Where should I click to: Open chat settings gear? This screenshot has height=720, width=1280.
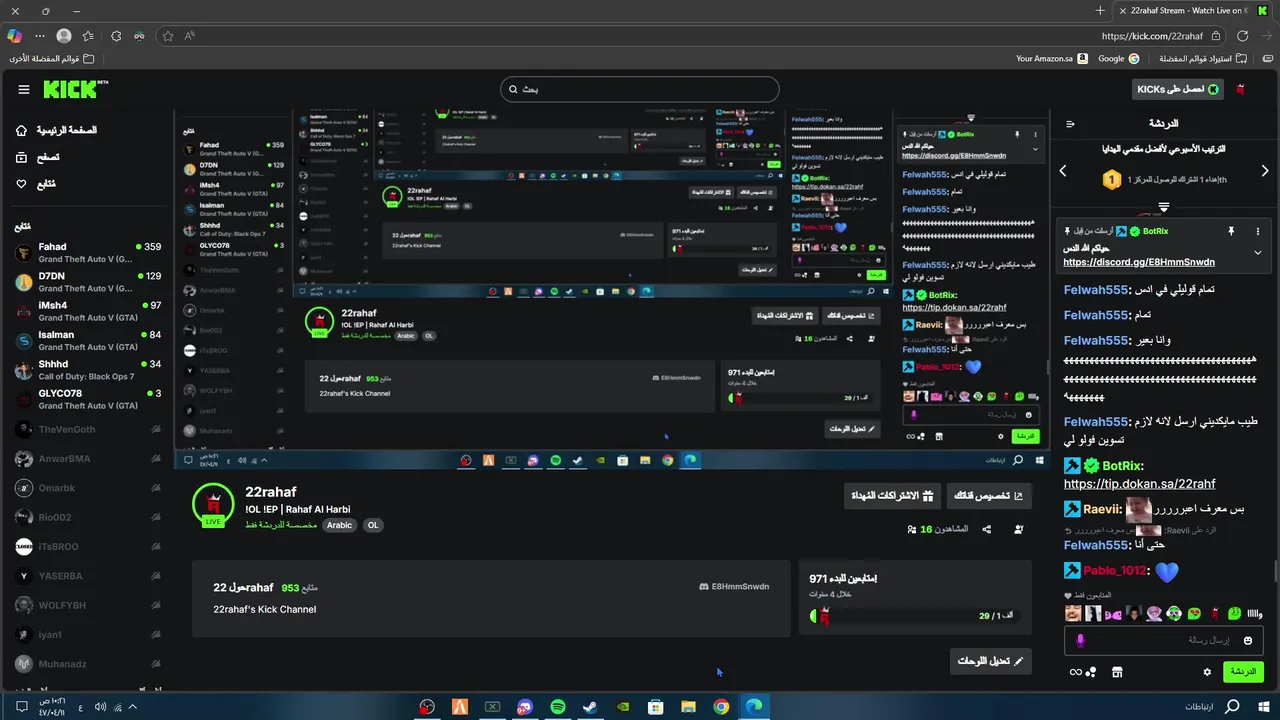[1207, 672]
